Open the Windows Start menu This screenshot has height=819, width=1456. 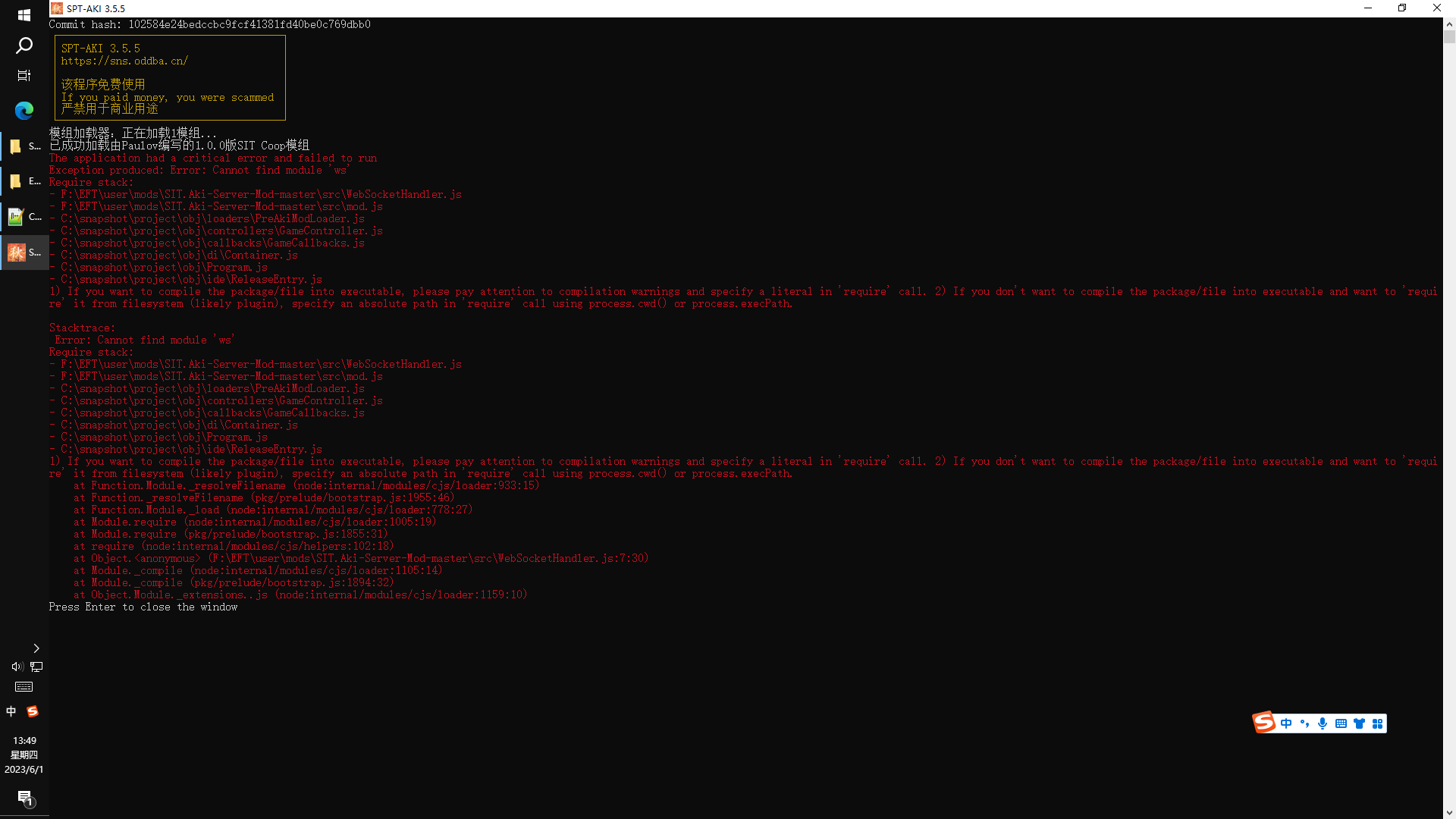pyautogui.click(x=24, y=14)
